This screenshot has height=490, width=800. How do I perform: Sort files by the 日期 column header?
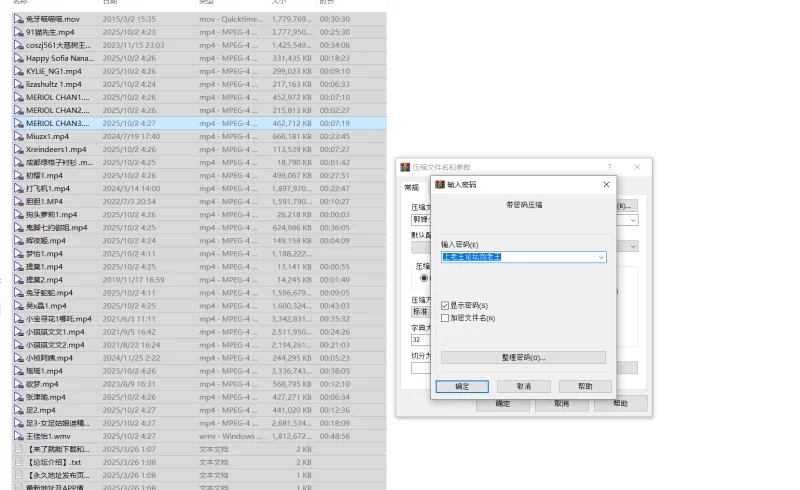pyautogui.click(x=110, y=3)
